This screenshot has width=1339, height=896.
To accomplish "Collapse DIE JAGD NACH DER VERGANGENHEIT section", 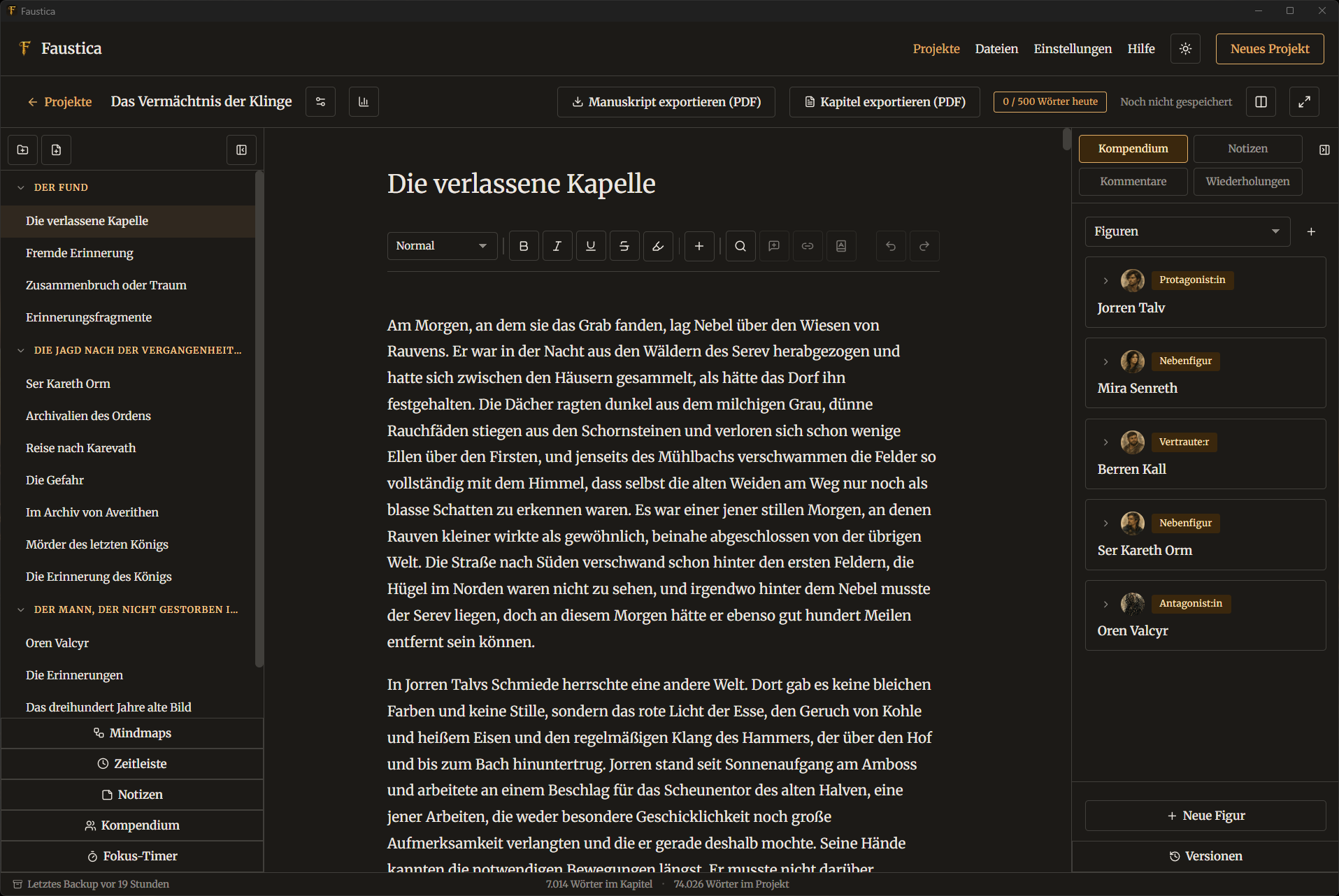I will click(20, 350).
